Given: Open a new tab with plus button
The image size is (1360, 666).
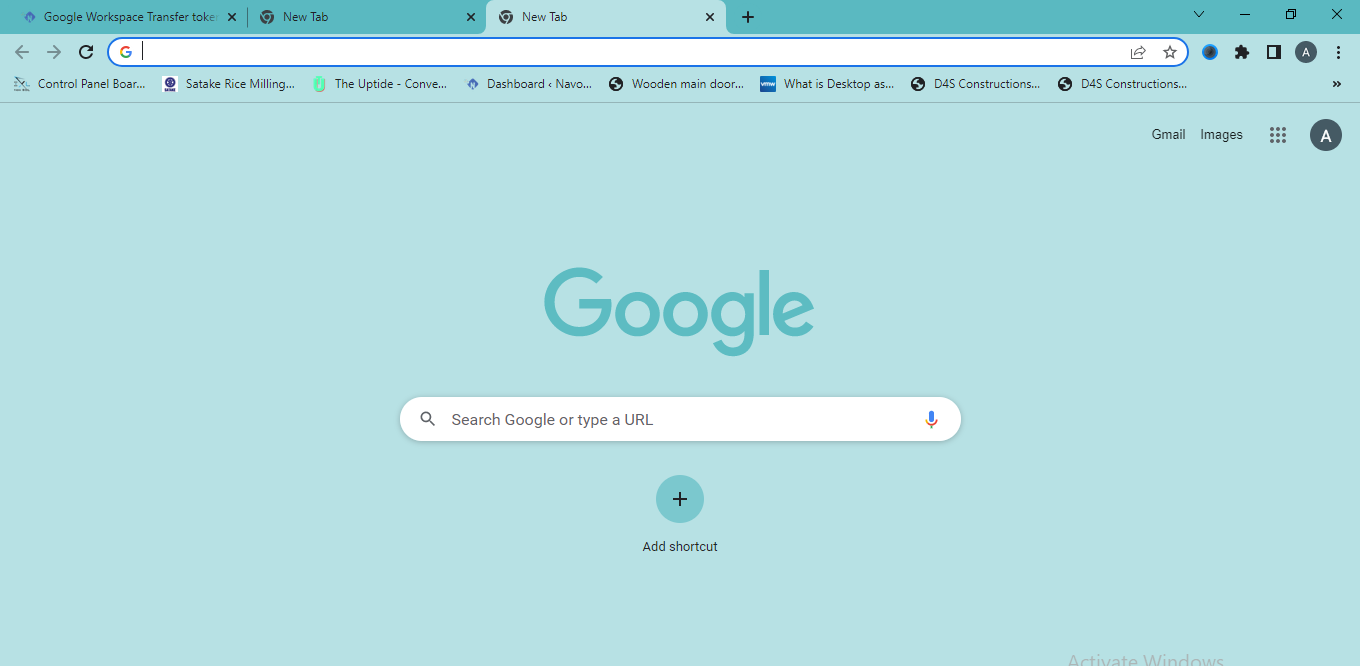Looking at the screenshot, I should (748, 17).
